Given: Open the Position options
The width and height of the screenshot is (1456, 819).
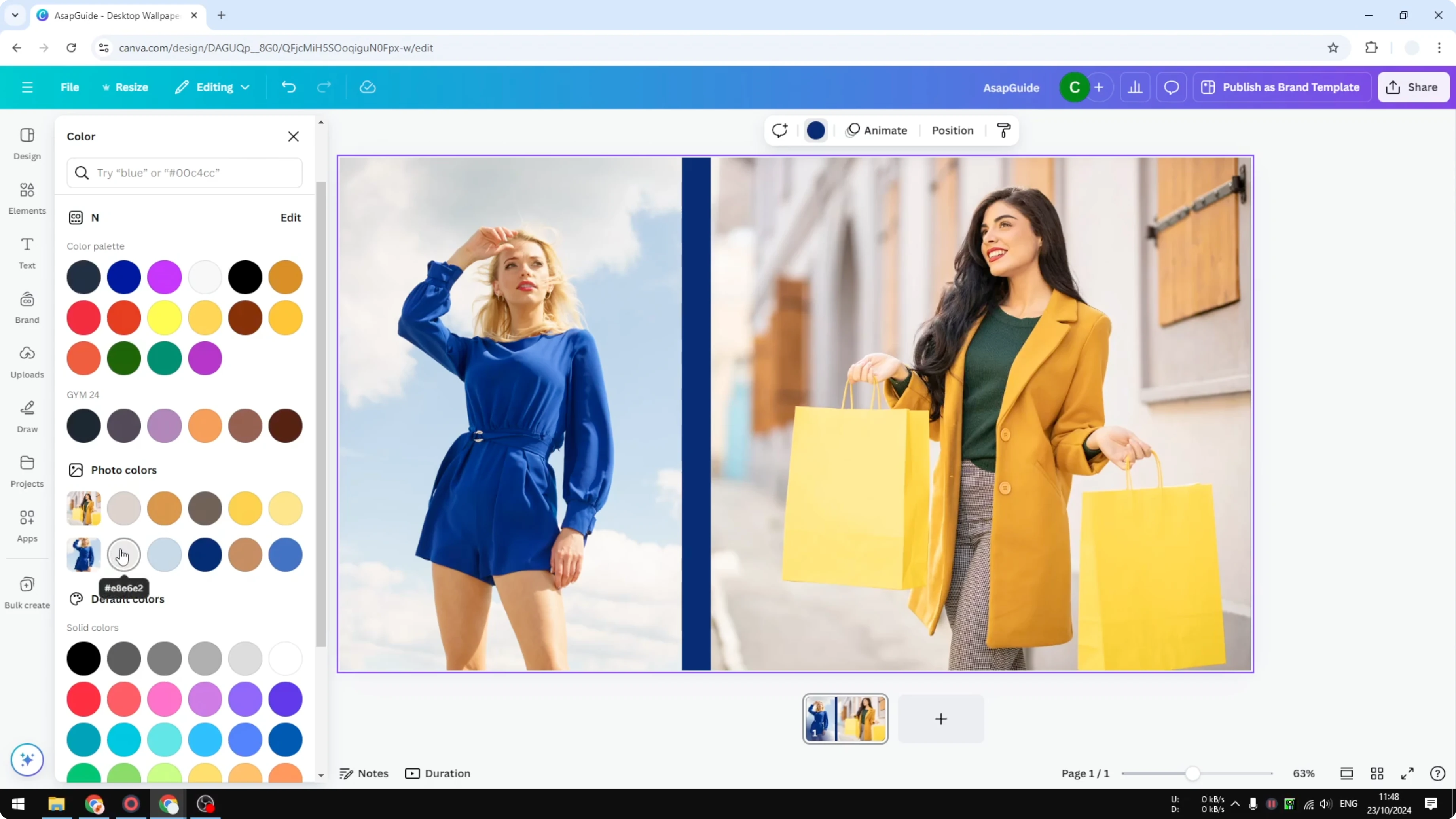Looking at the screenshot, I should [952, 130].
